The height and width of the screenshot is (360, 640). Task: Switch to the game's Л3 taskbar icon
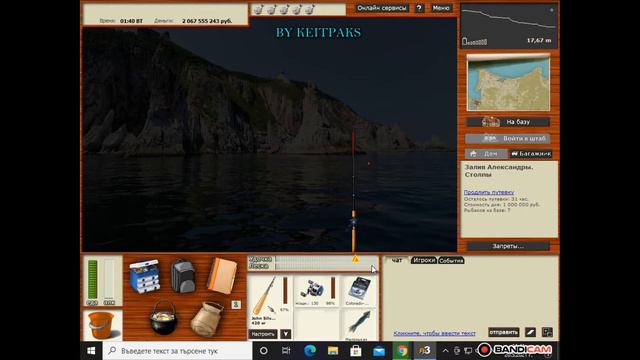click(424, 351)
